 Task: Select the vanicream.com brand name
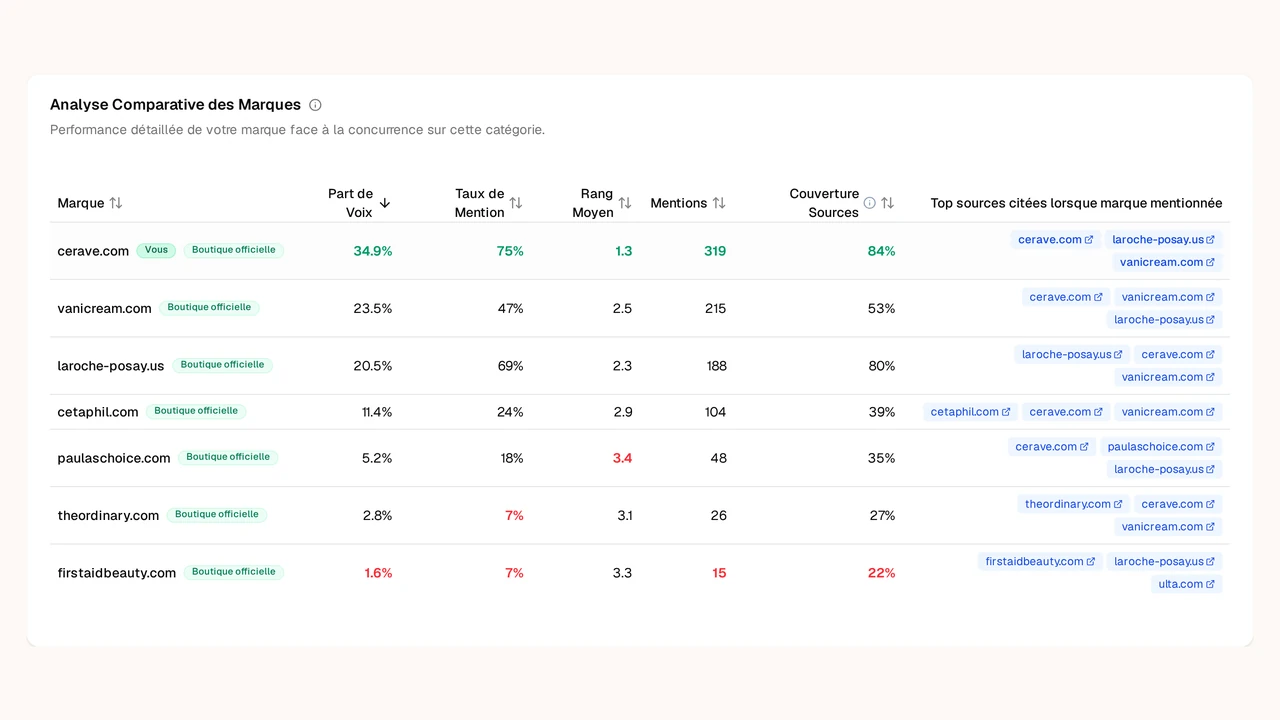pyautogui.click(x=105, y=308)
